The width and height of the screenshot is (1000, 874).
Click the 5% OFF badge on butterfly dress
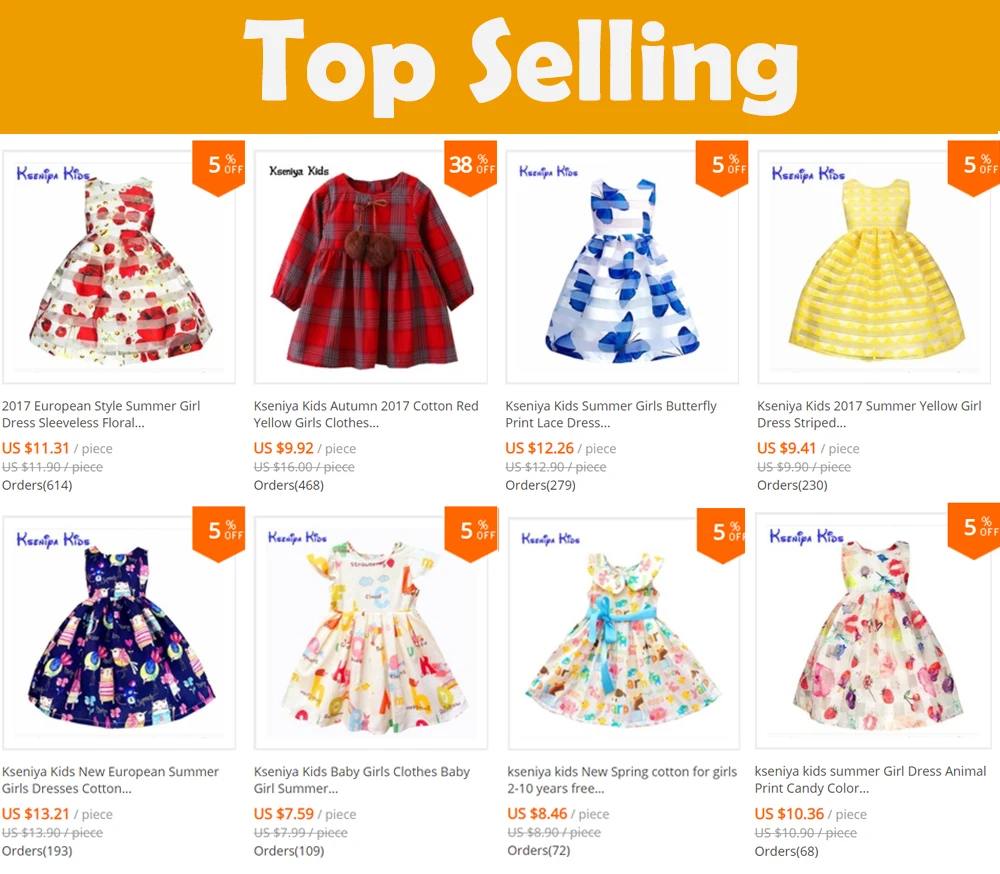[x=722, y=167]
